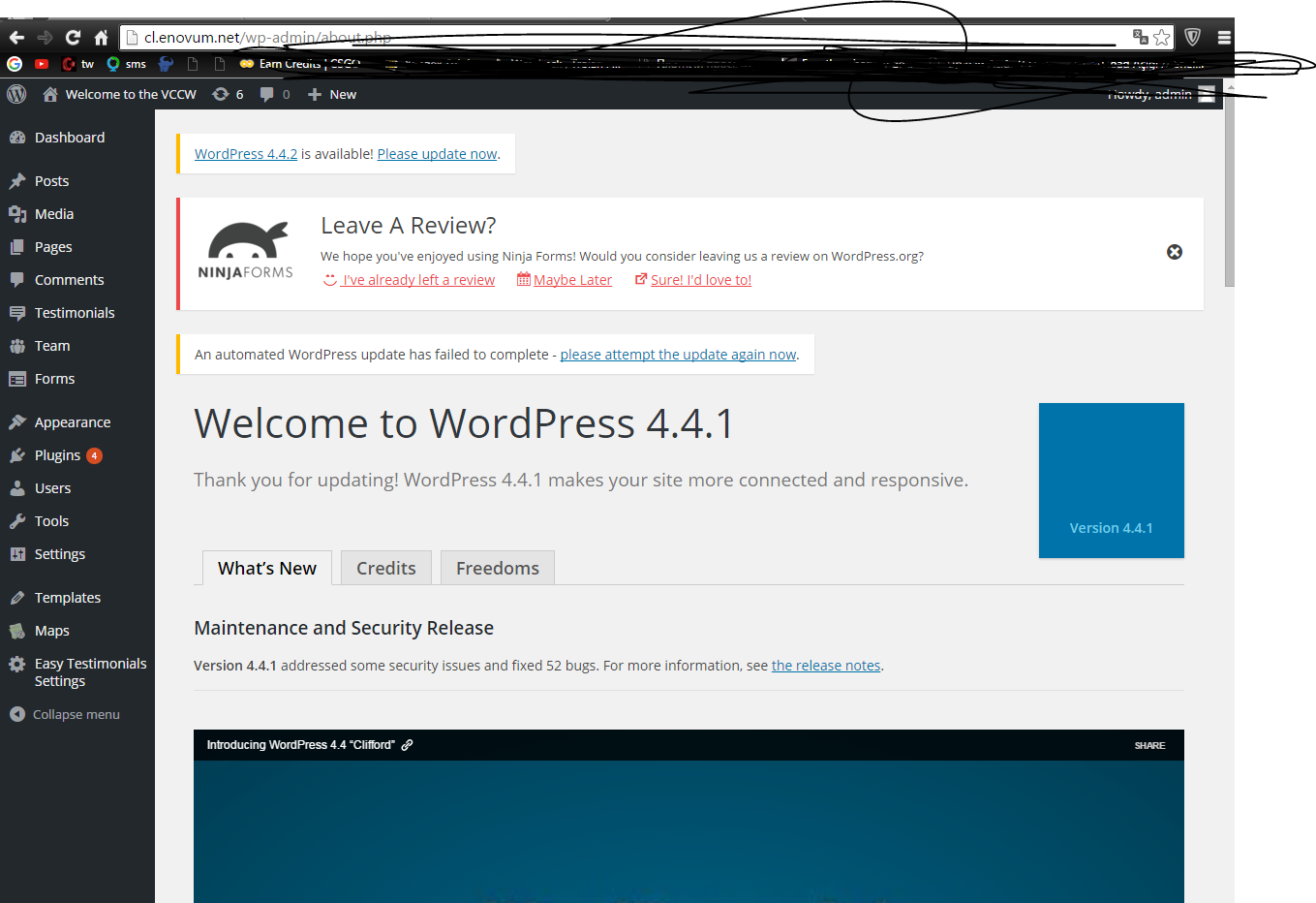This screenshot has height=903, width=1316.
Task: Open the Maps menu
Action: point(77,631)
